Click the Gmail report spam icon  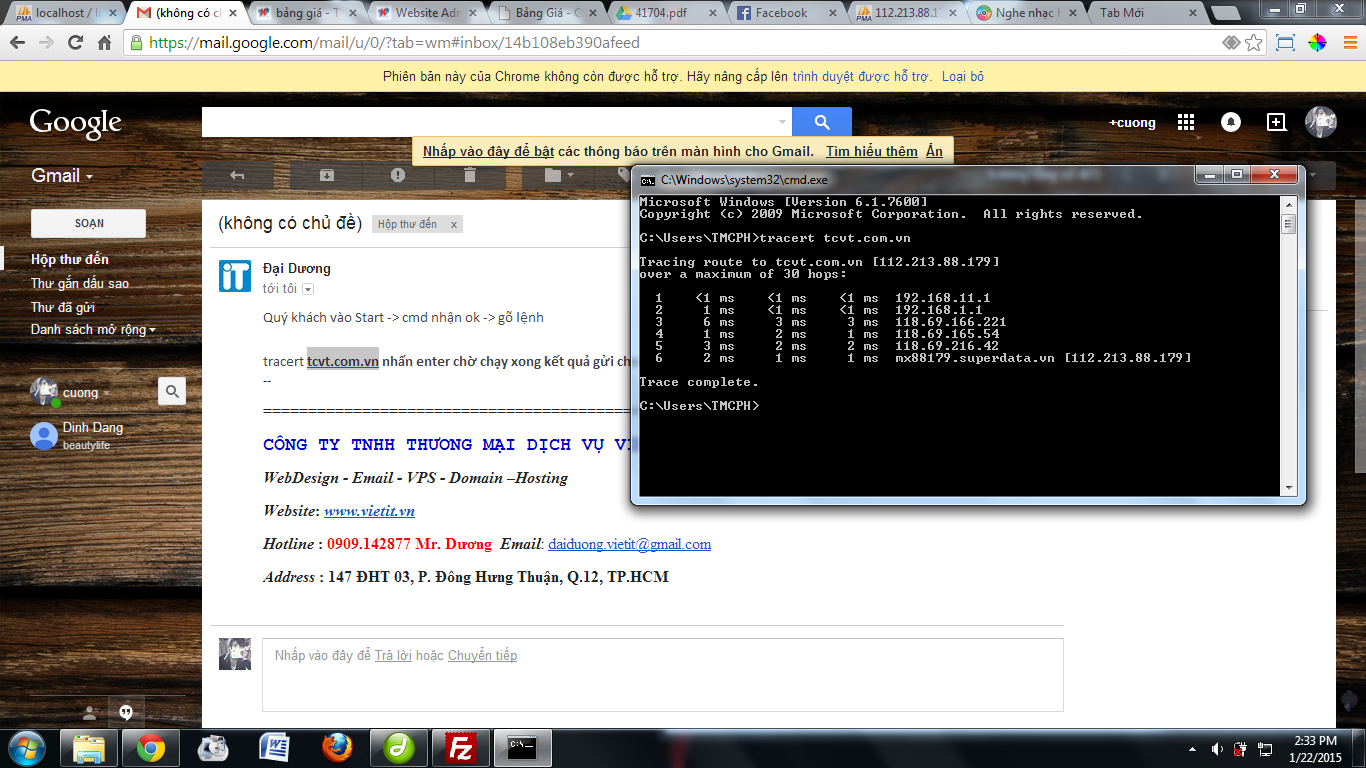tap(398, 175)
